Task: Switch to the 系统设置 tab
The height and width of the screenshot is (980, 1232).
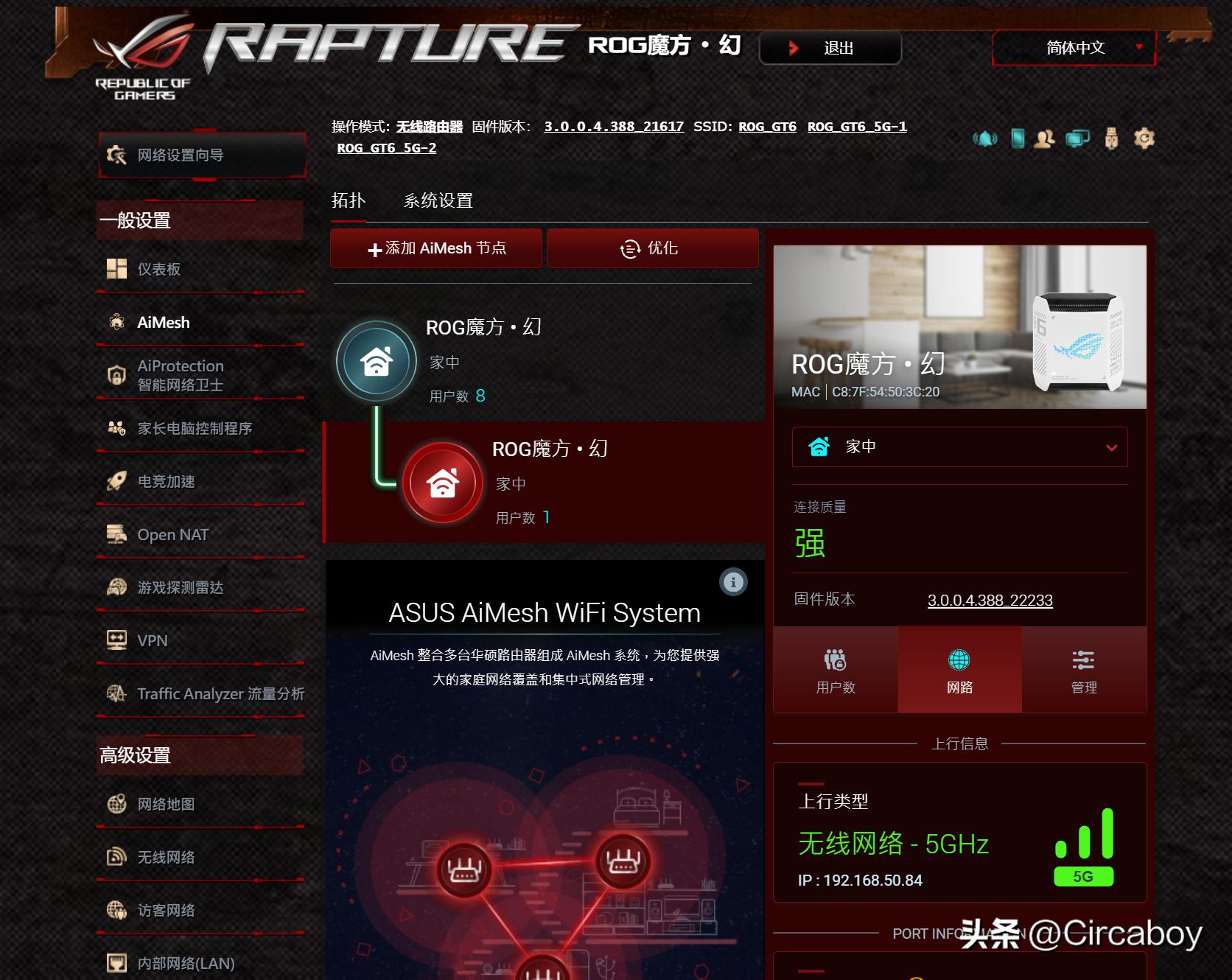Action: [438, 200]
